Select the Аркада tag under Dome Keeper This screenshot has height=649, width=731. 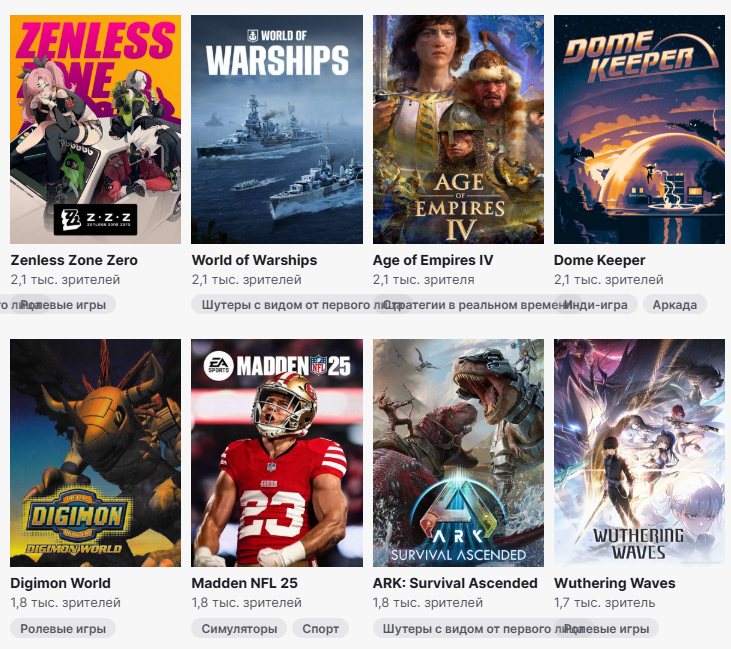click(675, 305)
